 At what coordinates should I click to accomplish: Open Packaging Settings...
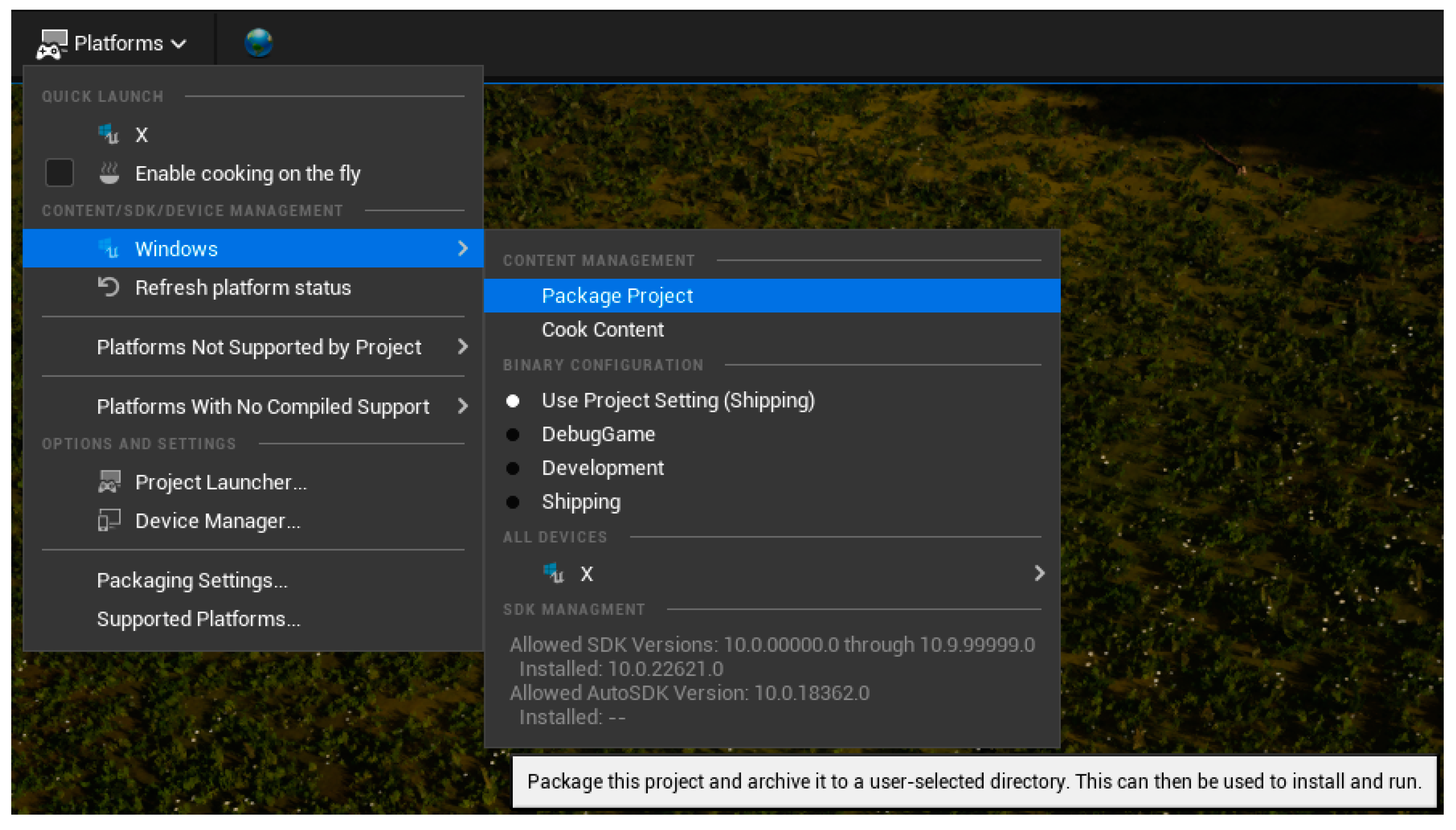pyautogui.click(x=192, y=580)
